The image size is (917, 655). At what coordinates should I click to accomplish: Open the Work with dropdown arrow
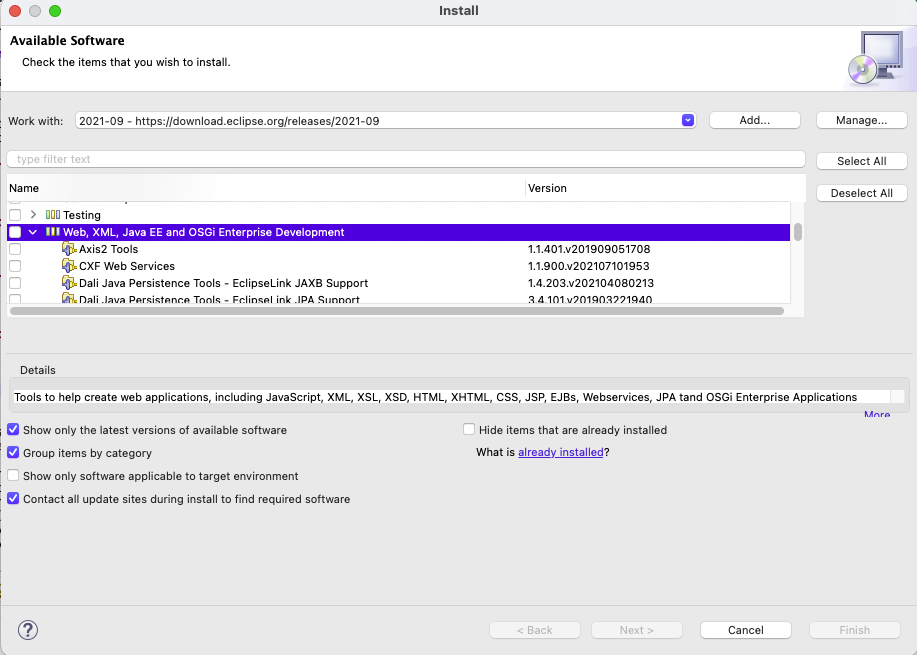point(688,120)
